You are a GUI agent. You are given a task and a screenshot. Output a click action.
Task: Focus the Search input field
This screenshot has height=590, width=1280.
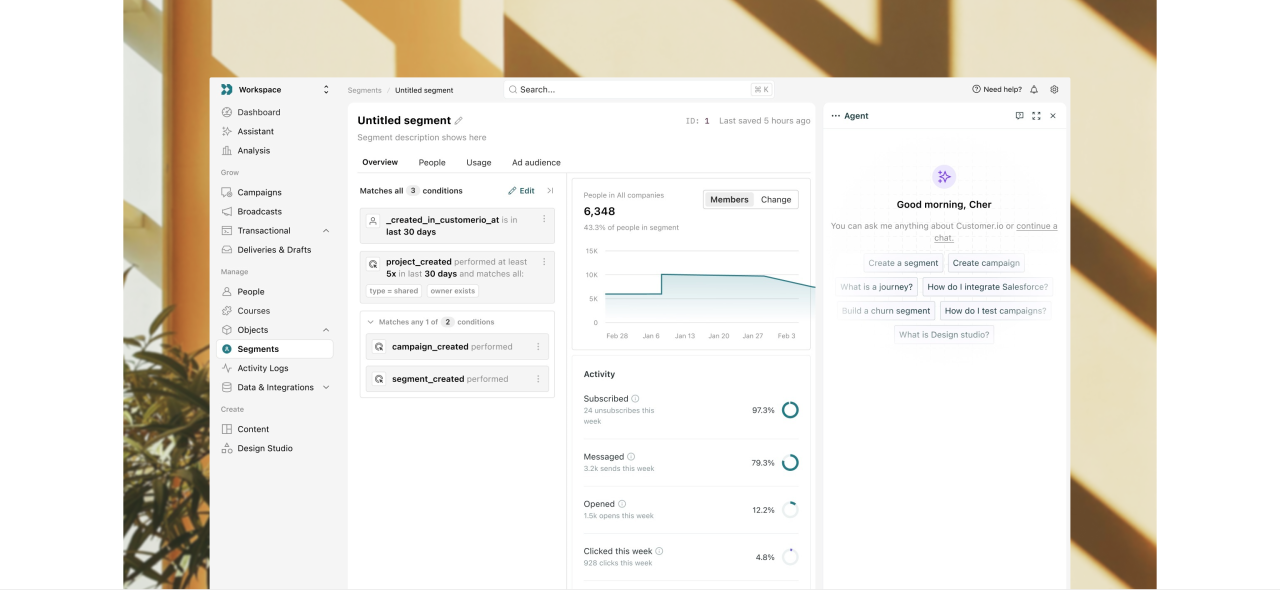640,89
